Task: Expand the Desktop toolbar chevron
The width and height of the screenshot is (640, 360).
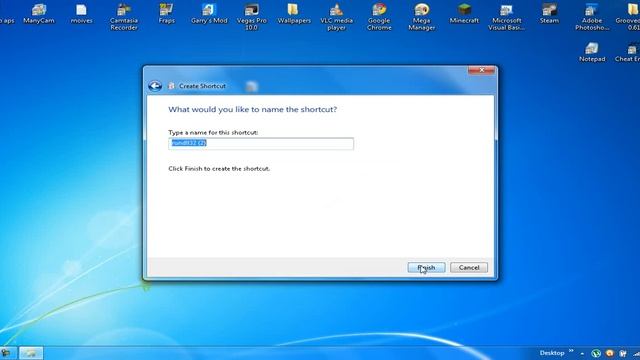Action: click(571, 351)
